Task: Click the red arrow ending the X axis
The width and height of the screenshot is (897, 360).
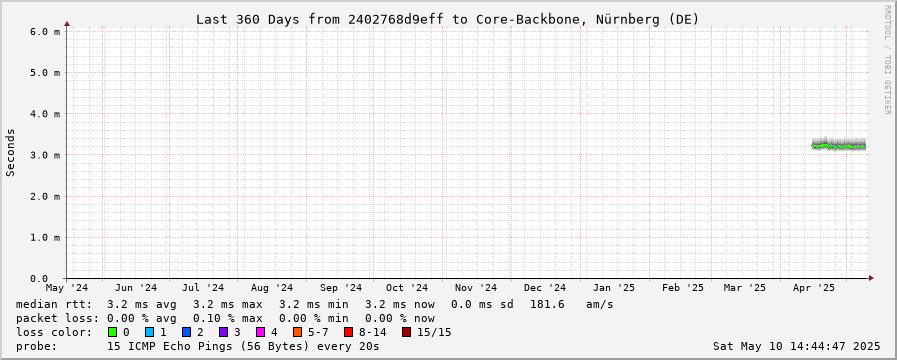Action: pyautogui.click(x=871, y=278)
